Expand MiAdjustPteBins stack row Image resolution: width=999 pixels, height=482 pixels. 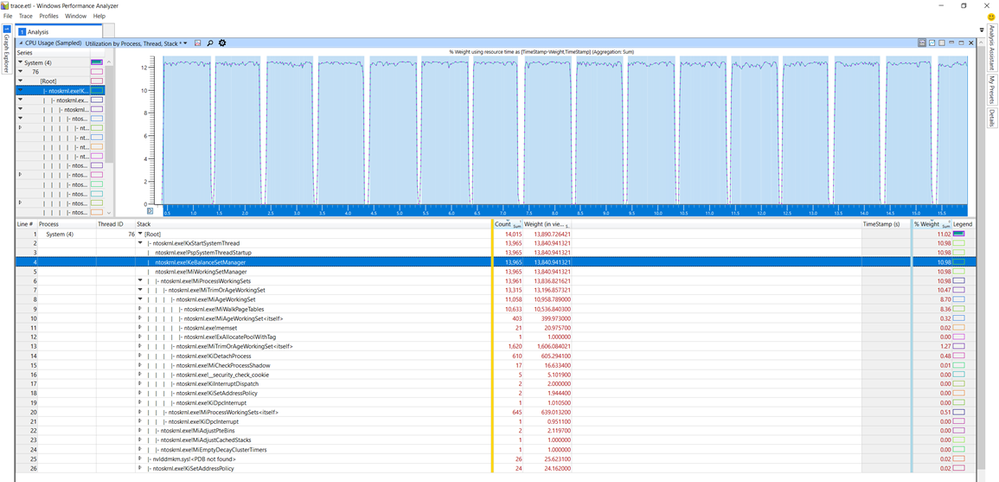[140, 431]
